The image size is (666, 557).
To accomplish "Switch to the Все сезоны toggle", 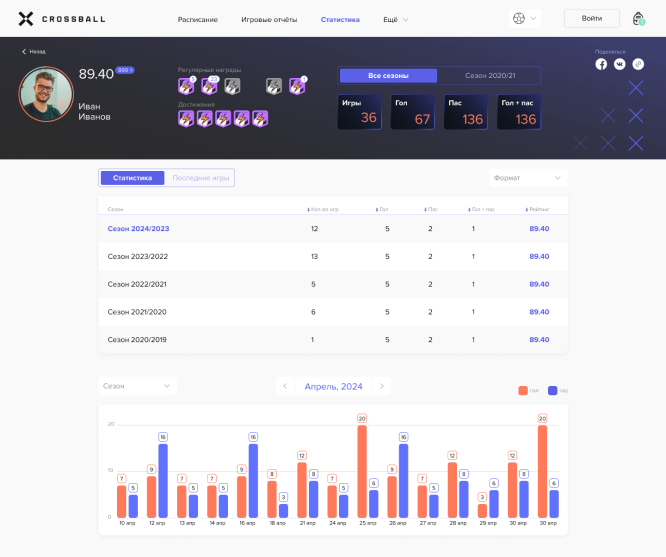I will (x=388, y=75).
